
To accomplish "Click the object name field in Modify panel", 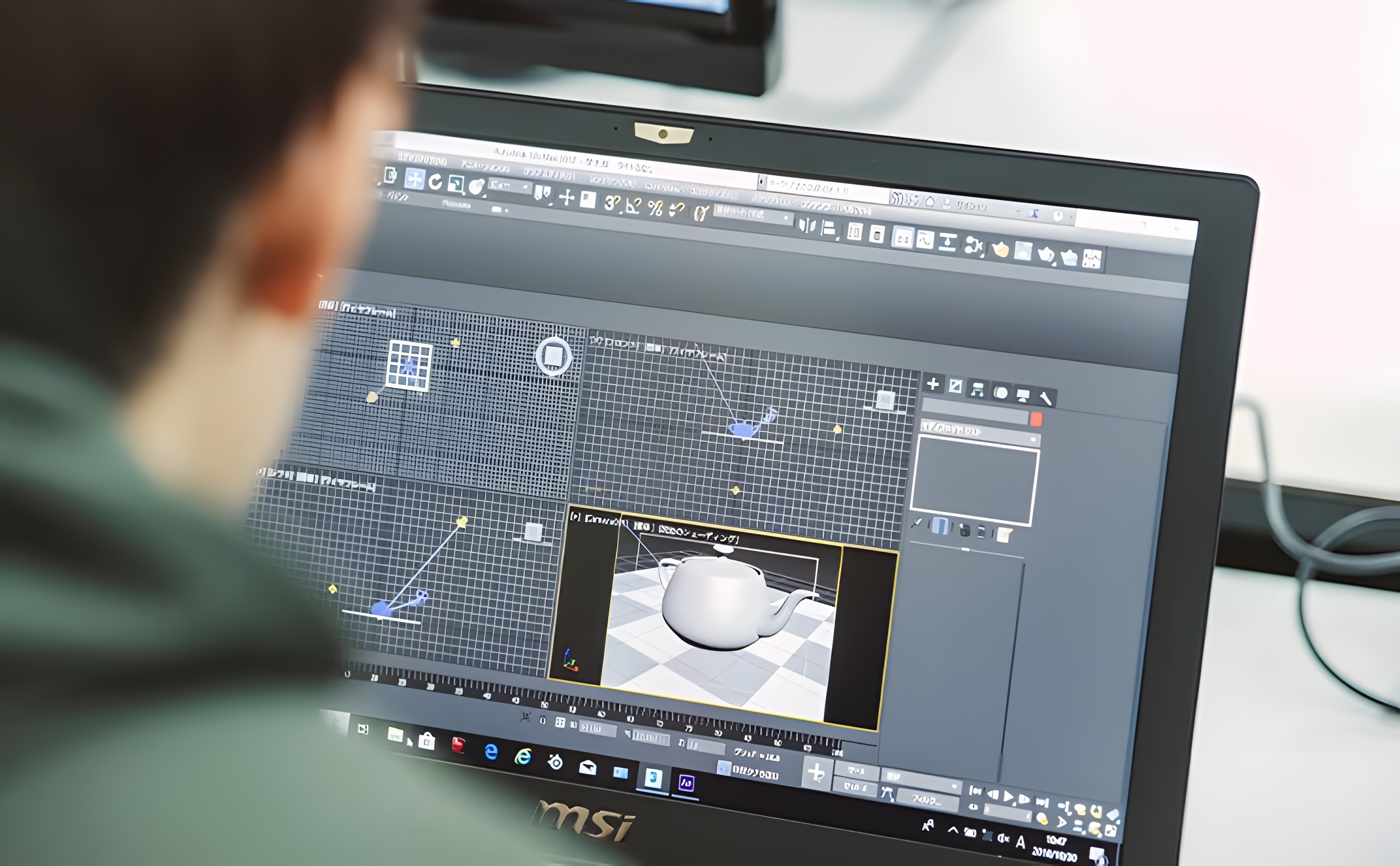I will [975, 411].
